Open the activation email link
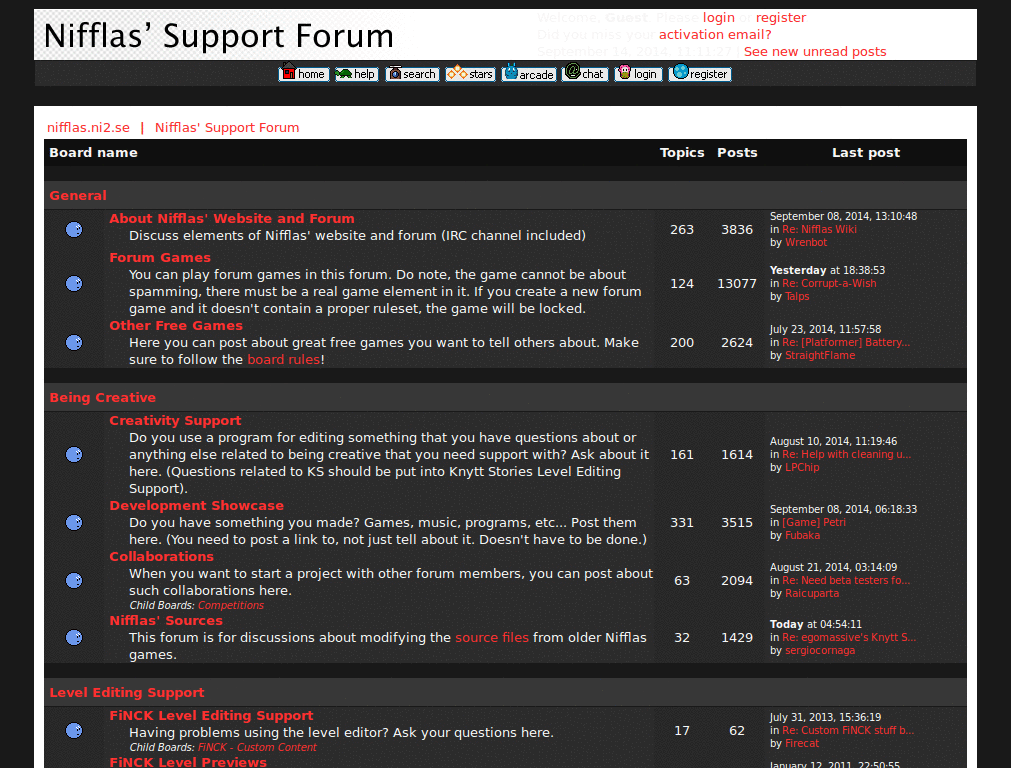The width and height of the screenshot is (1024, 768). click(714, 35)
